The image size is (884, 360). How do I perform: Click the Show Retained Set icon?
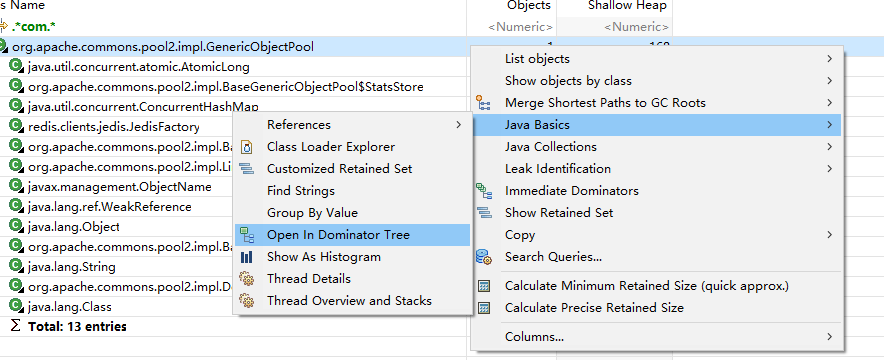[483, 212]
